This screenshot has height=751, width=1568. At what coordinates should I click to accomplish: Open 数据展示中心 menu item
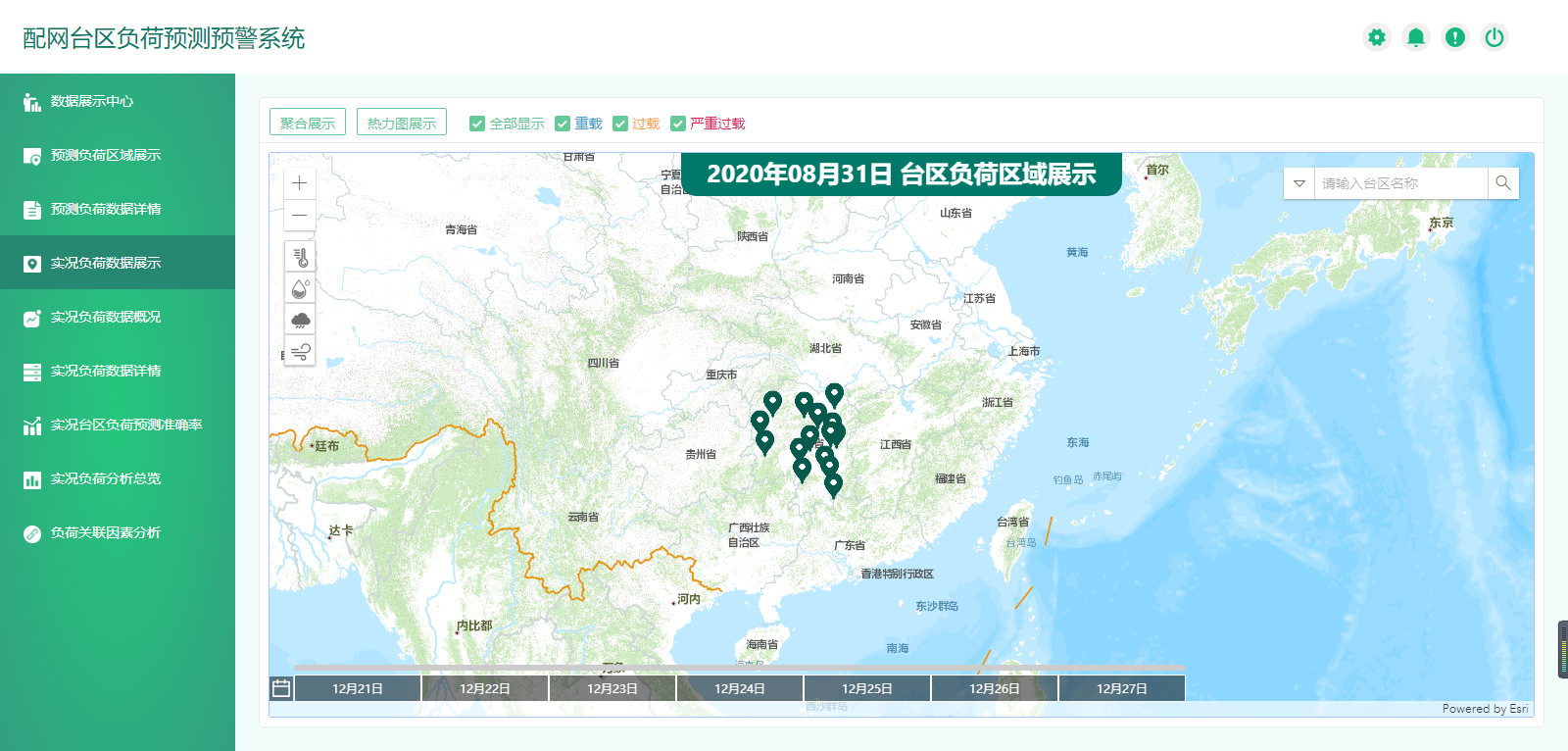coord(118,101)
